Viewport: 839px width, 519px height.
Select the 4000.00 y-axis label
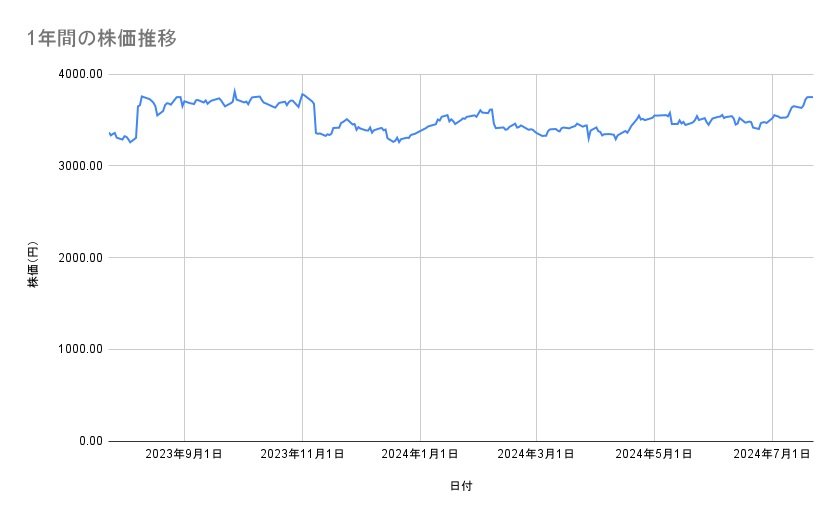[78, 74]
